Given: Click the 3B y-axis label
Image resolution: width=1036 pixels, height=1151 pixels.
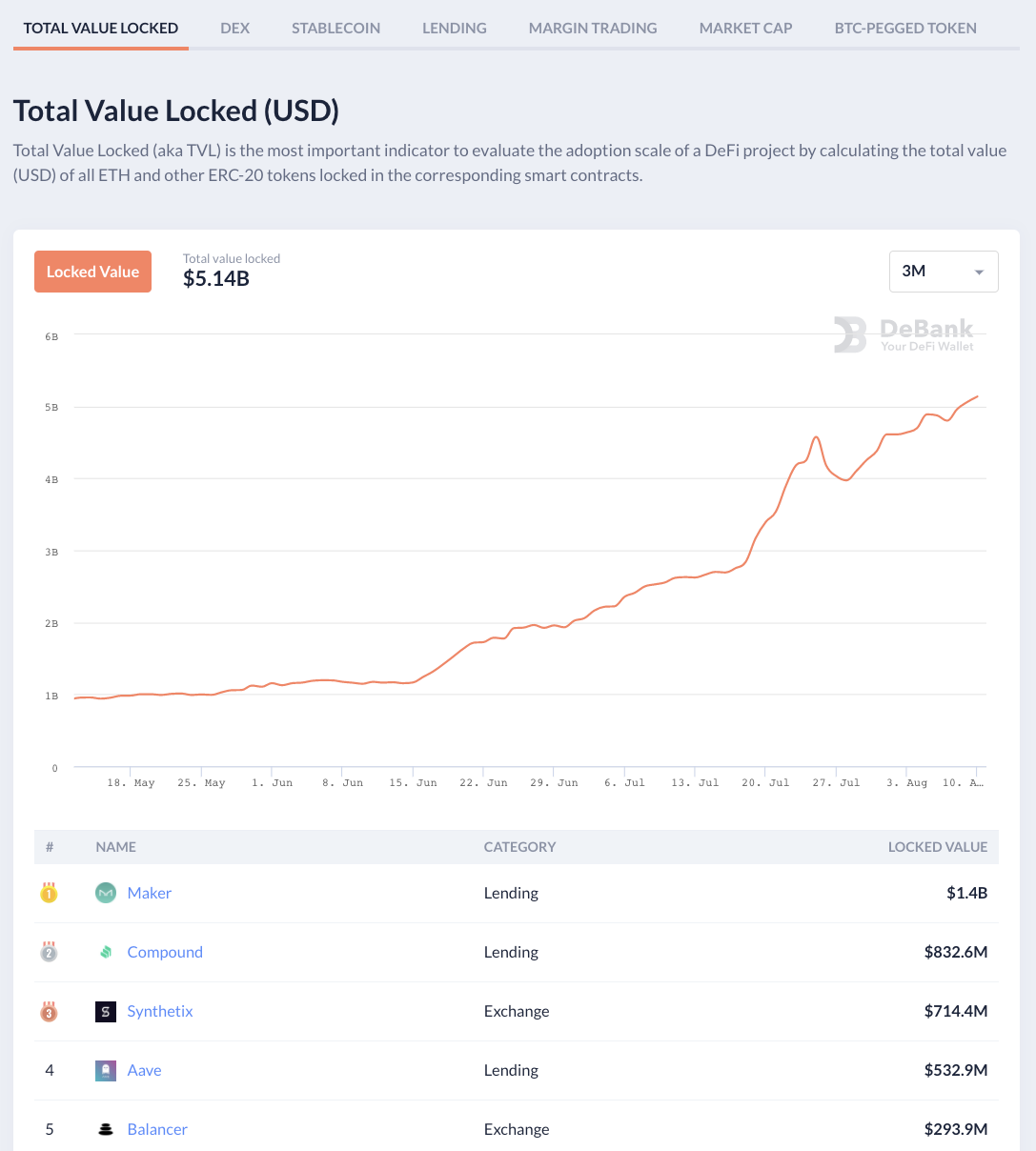Looking at the screenshot, I should coord(51,552).
